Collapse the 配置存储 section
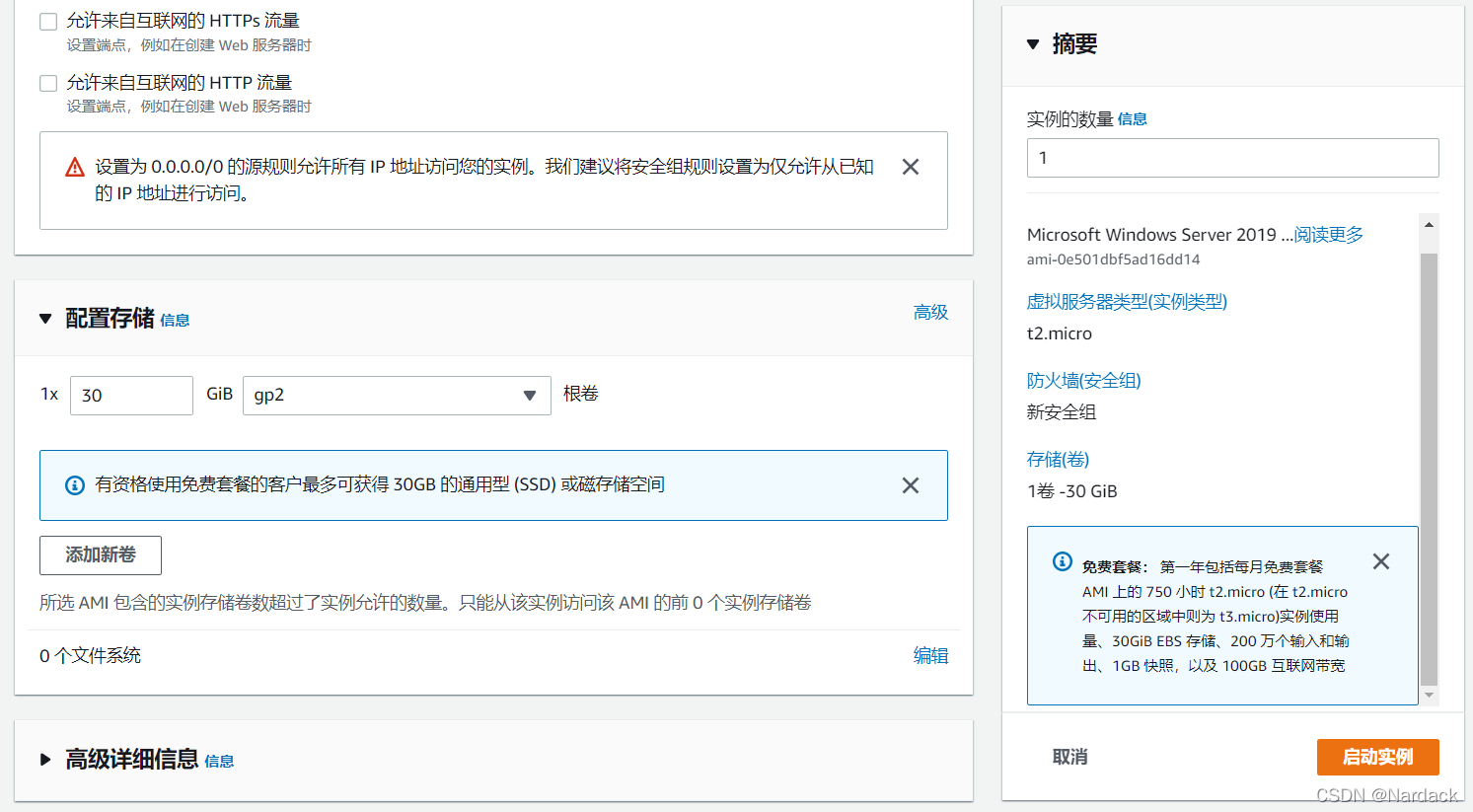 [45, 319]
